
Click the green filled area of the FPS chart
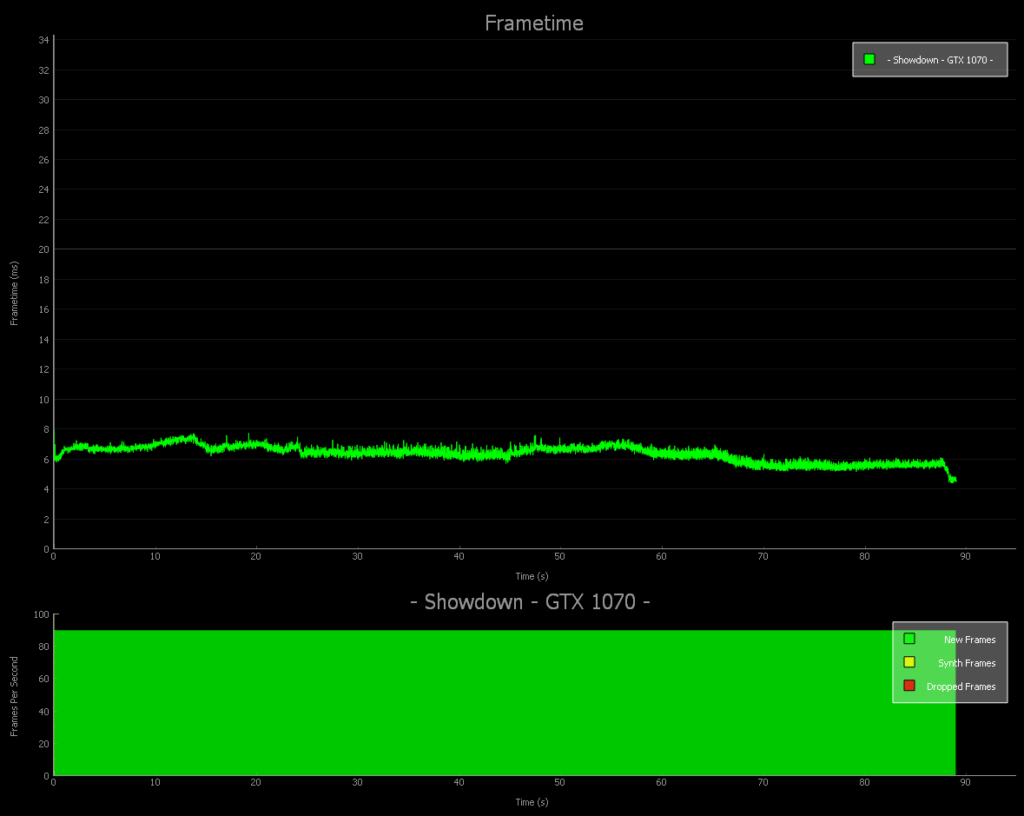(500, 700)
